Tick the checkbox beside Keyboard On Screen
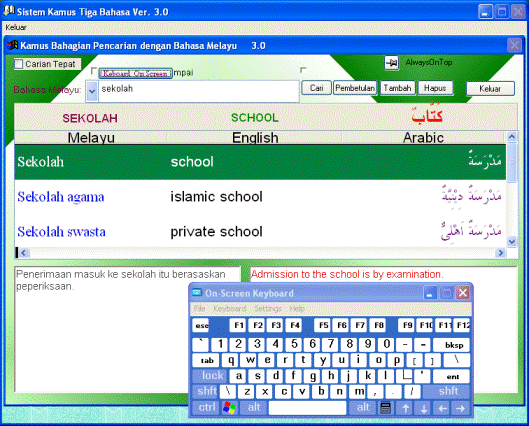 94,71
